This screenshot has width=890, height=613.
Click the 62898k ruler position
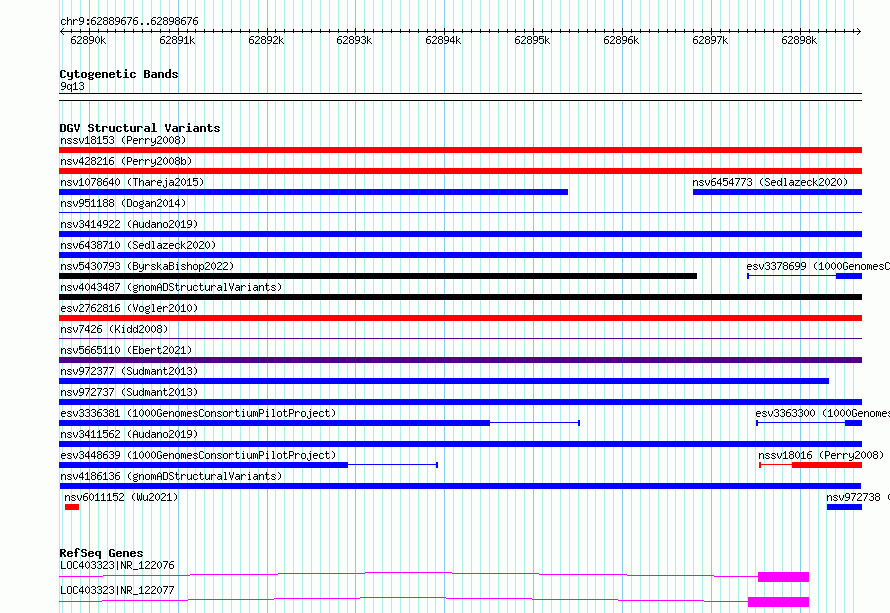[799, 40]
